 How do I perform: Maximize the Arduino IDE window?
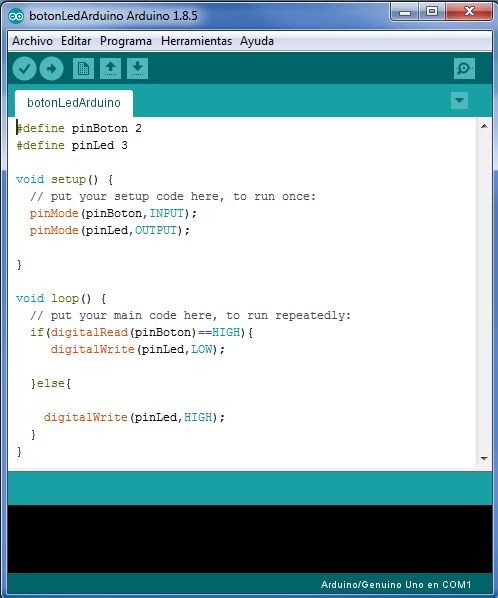pos(432,12)
